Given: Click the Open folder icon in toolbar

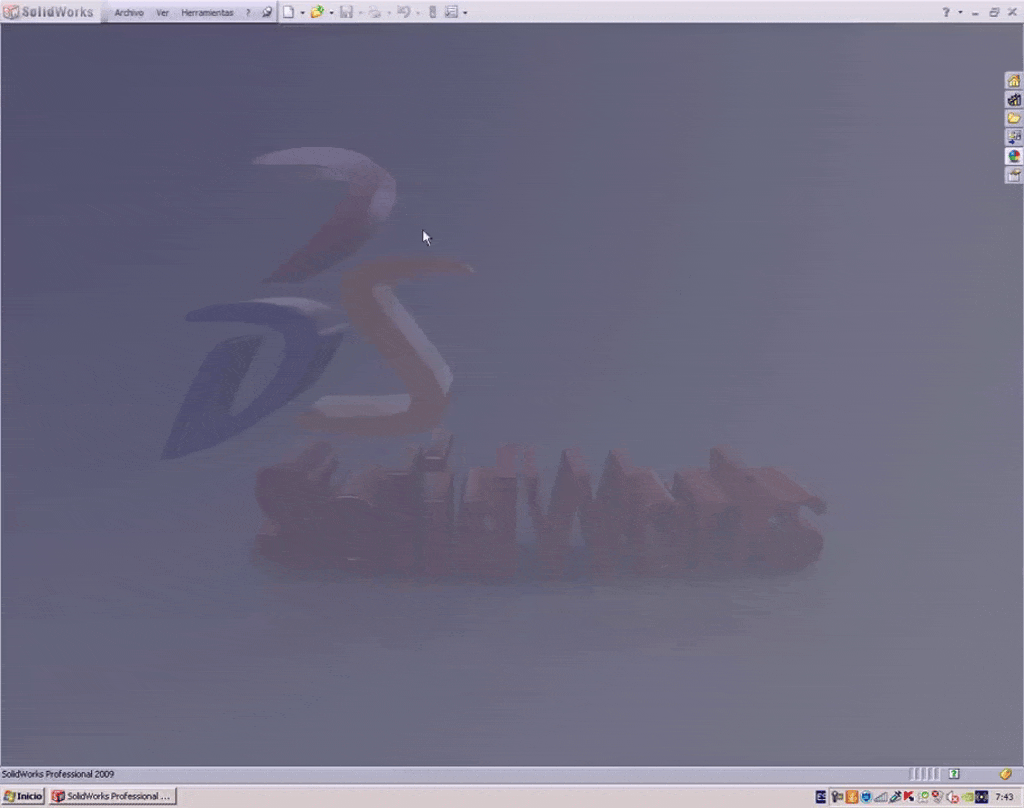Looking at the screenshot, I should [316, 12].
